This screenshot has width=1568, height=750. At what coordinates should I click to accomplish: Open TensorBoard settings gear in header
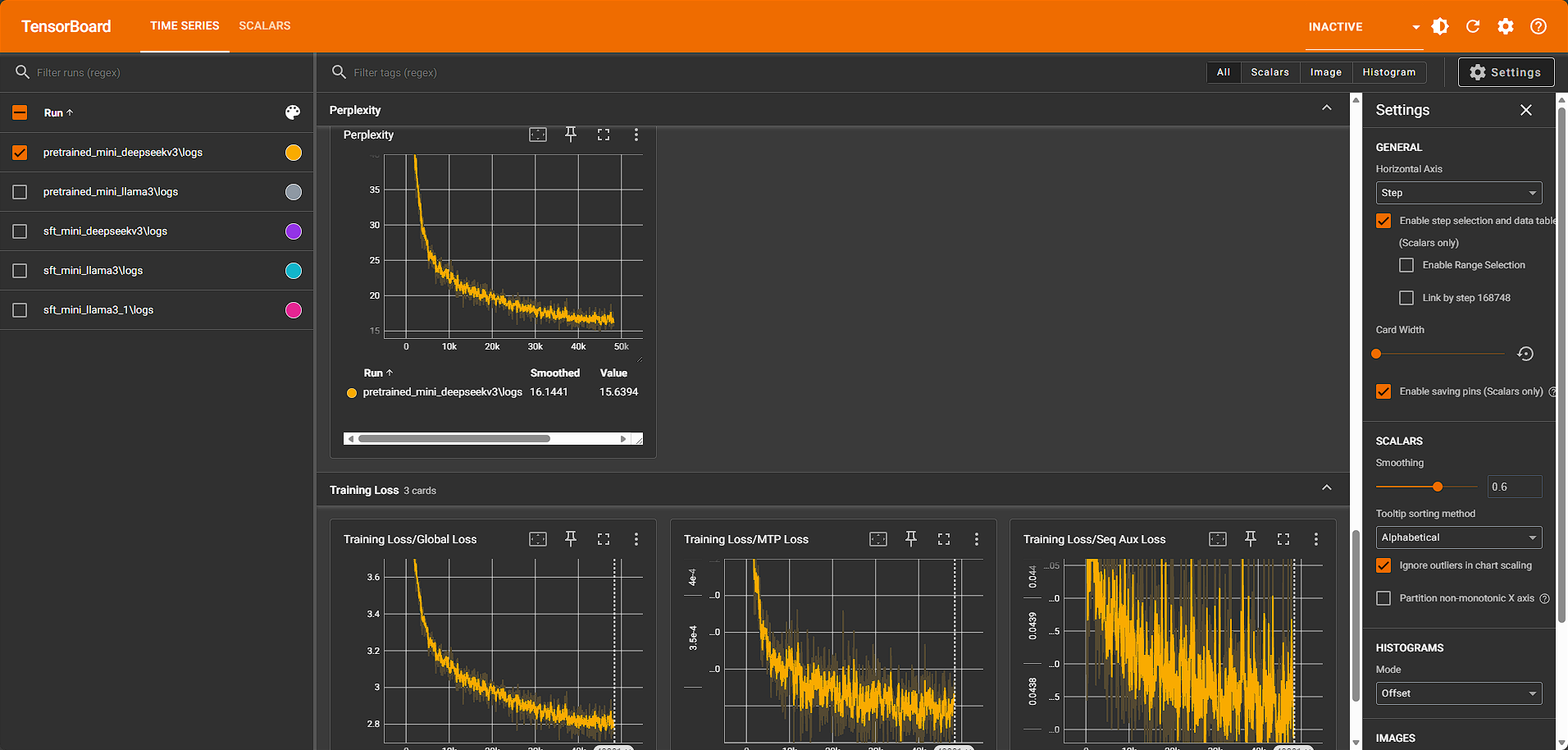pos(1506,26)
